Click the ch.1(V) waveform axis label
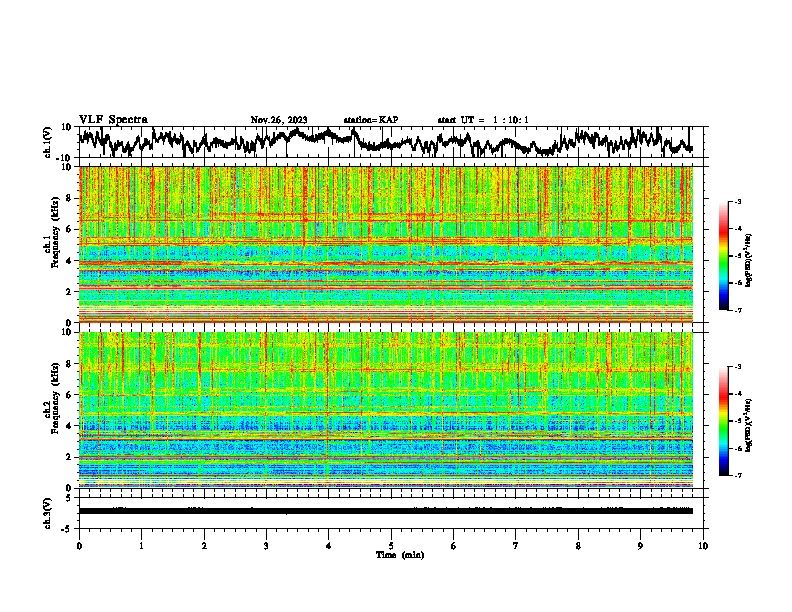 (48, 142)
